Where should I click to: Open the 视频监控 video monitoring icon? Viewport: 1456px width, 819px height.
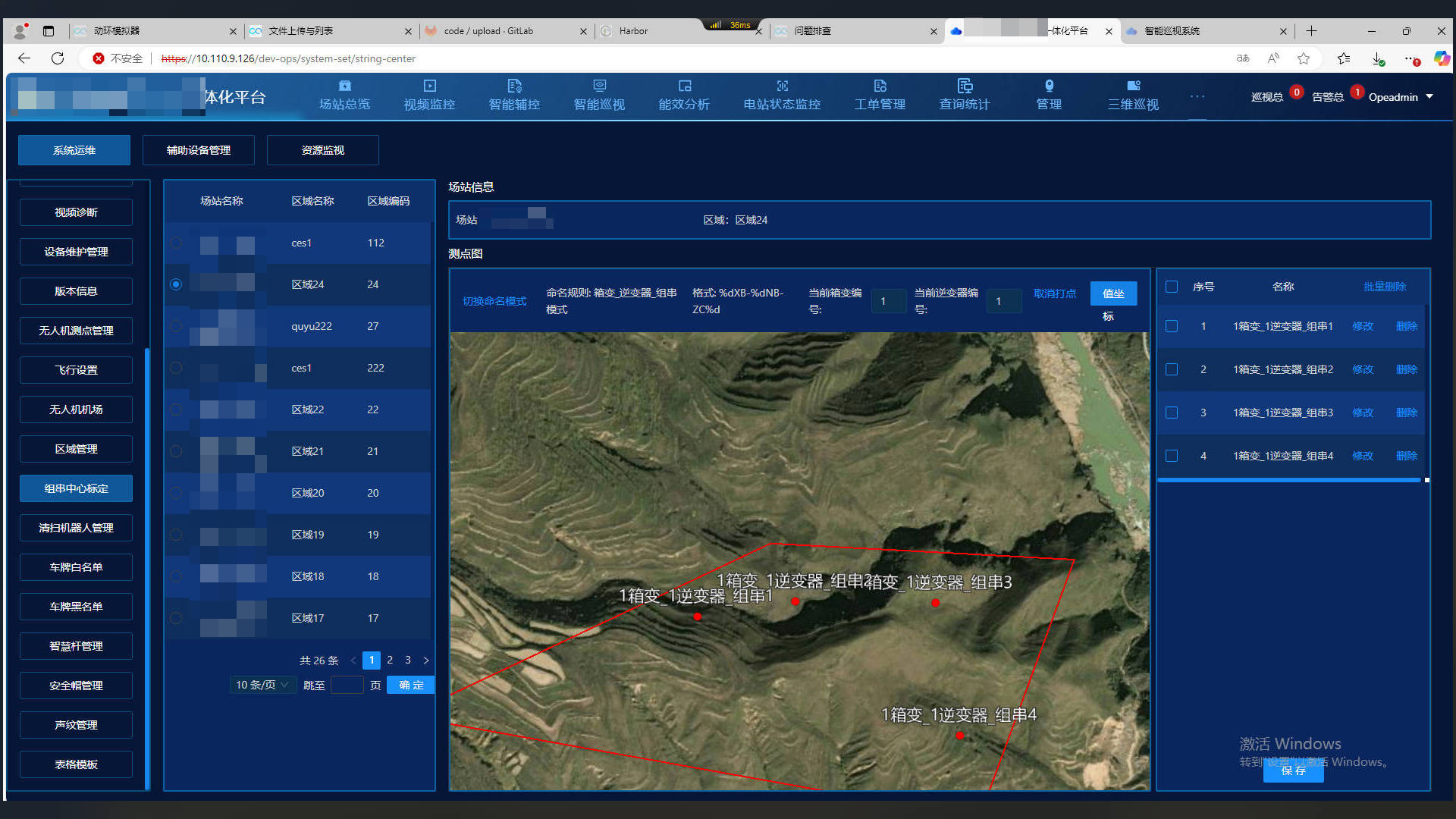[x=429, y=86]
